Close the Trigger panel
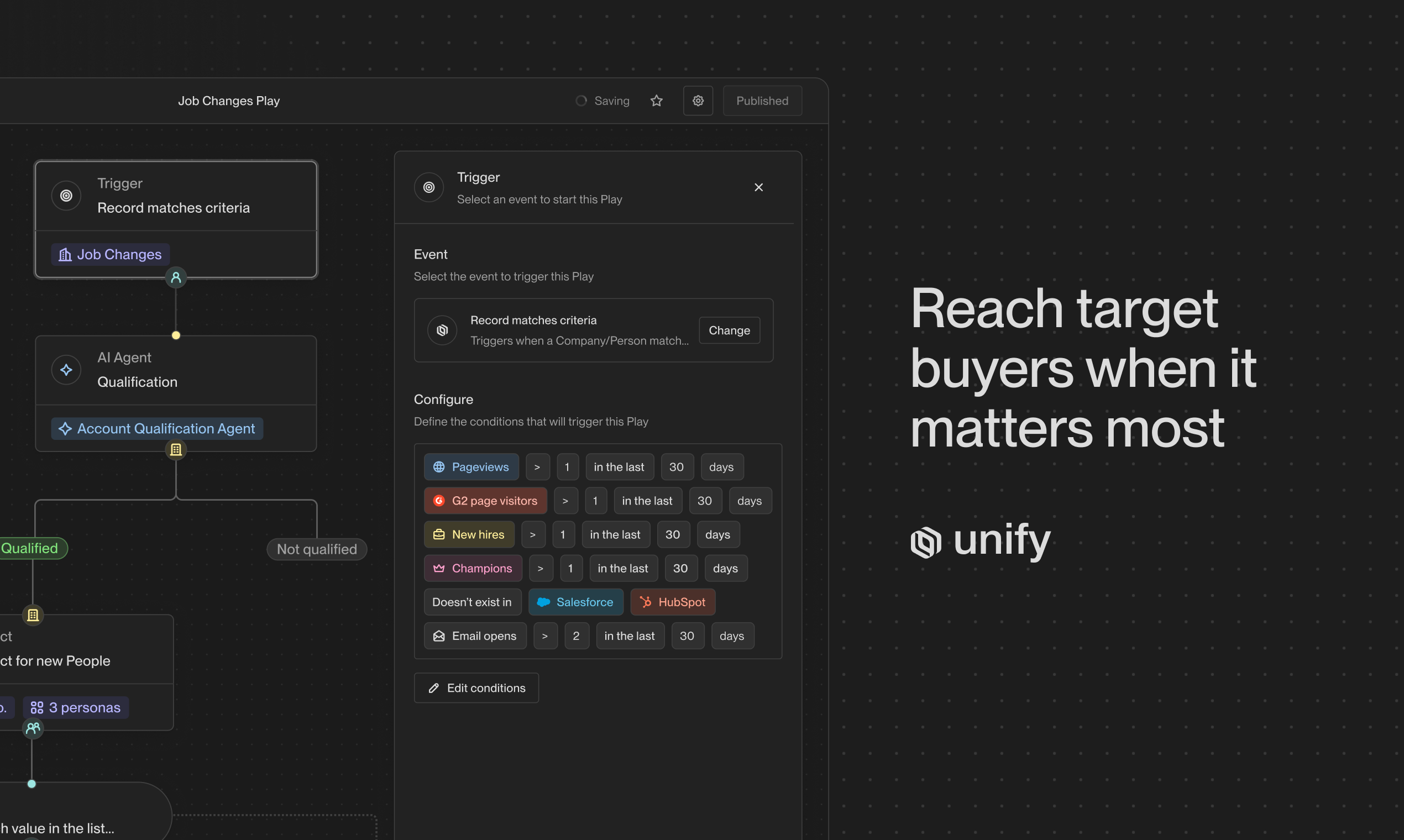Viewport: 1404px width, 840px height. (x=758, y=187)
